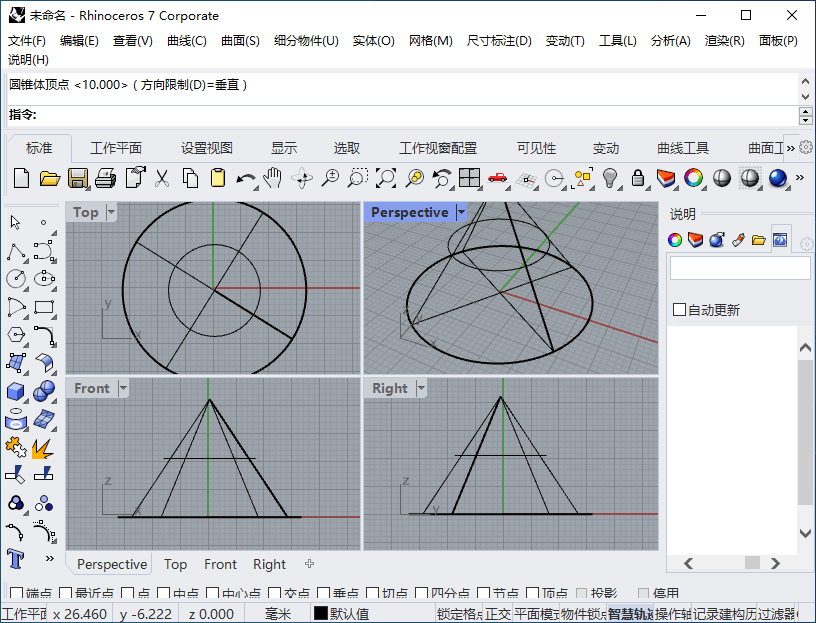The height and width of the screenshot is (623, 816).
Task: Switch to the 显示 toolbar tab
Action: click(x=284, y=148)
